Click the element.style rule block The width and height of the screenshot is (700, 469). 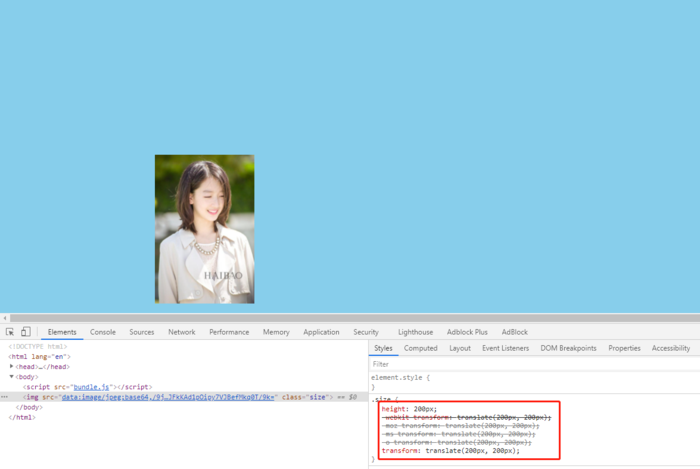pyautogui.click(x=400, y=382)
